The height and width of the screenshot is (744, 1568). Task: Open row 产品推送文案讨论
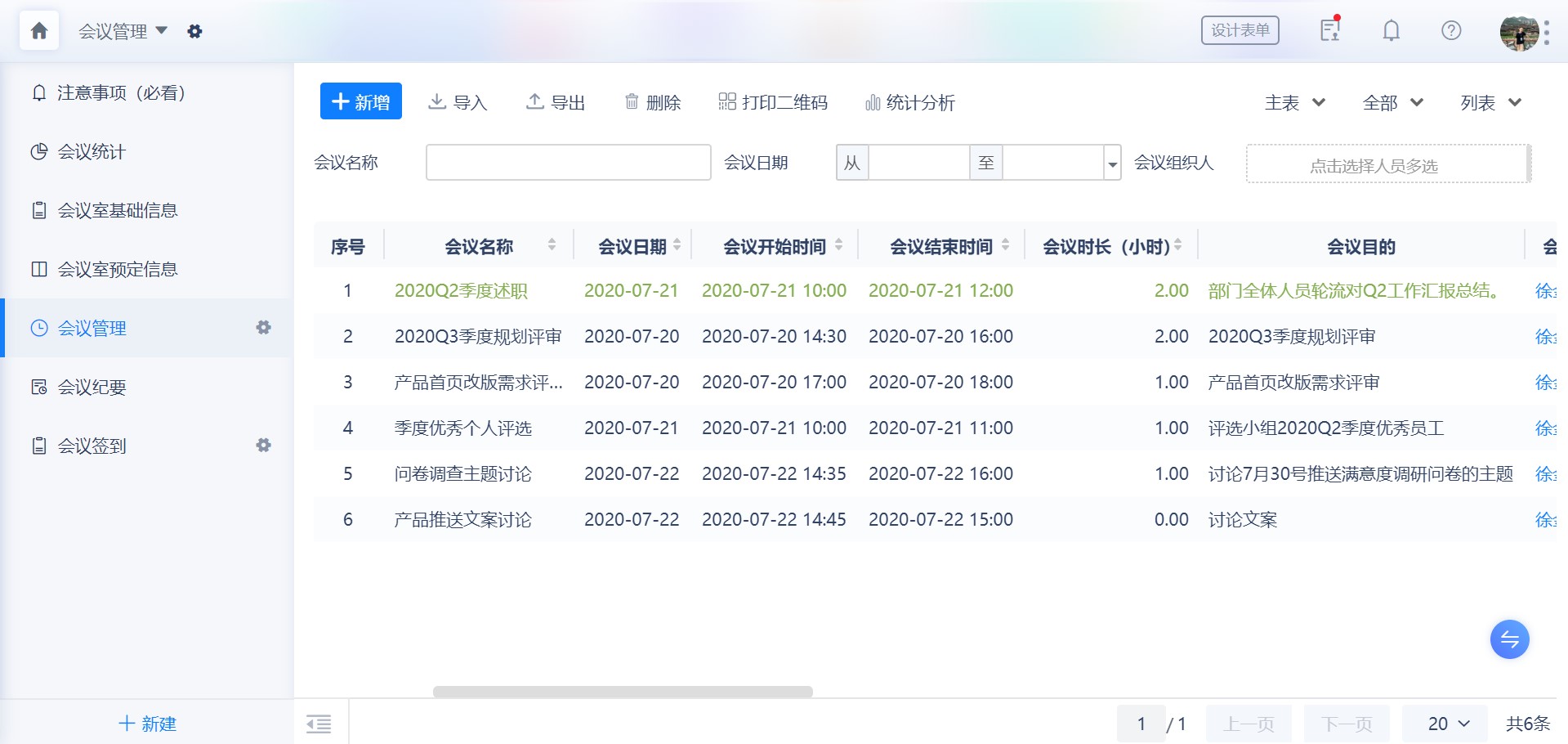pos(462,520)
